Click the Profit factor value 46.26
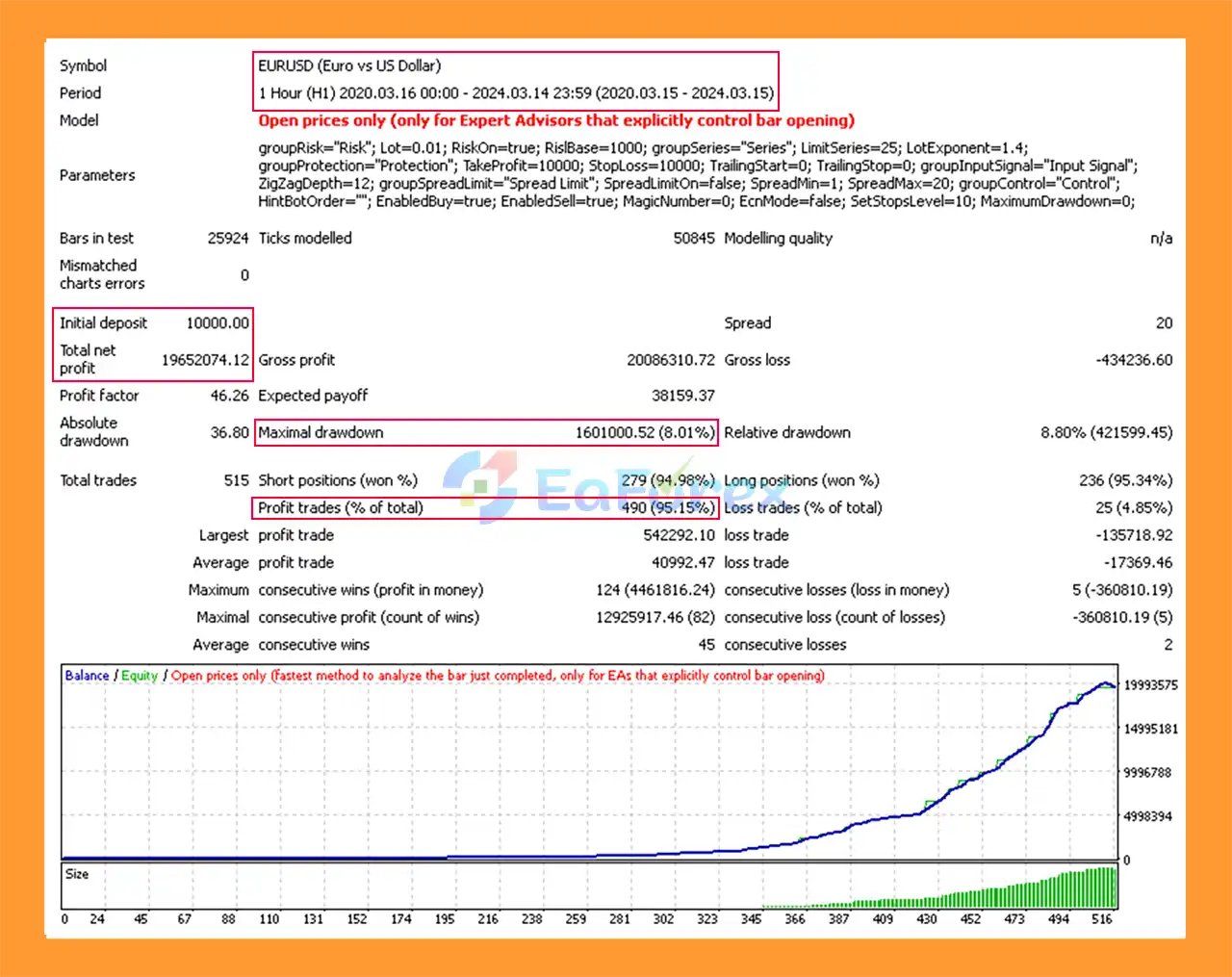1232x977 pixels. [x=229, y=396]
